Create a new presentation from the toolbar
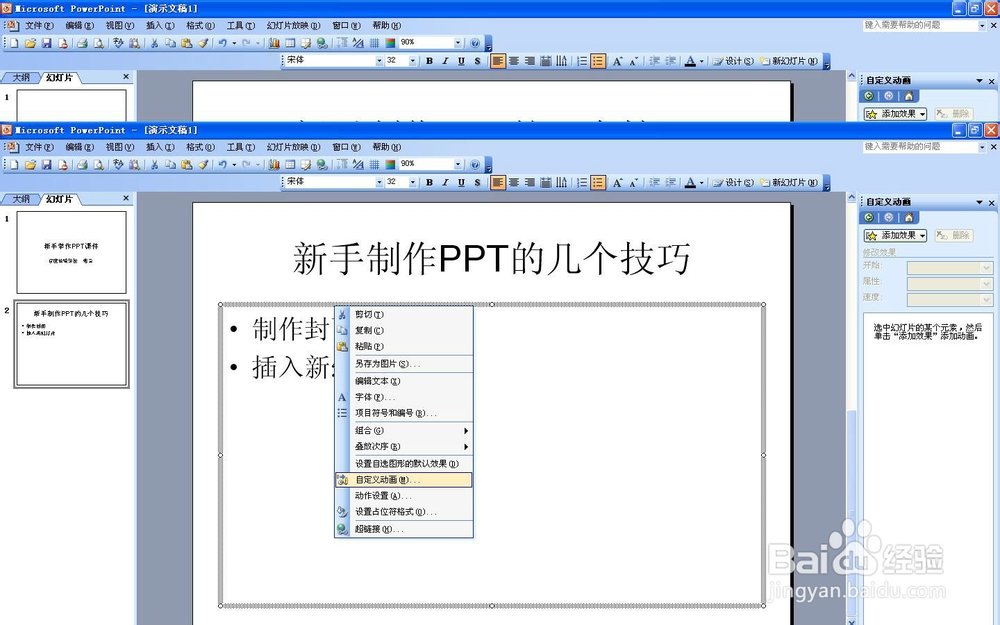 13,165
